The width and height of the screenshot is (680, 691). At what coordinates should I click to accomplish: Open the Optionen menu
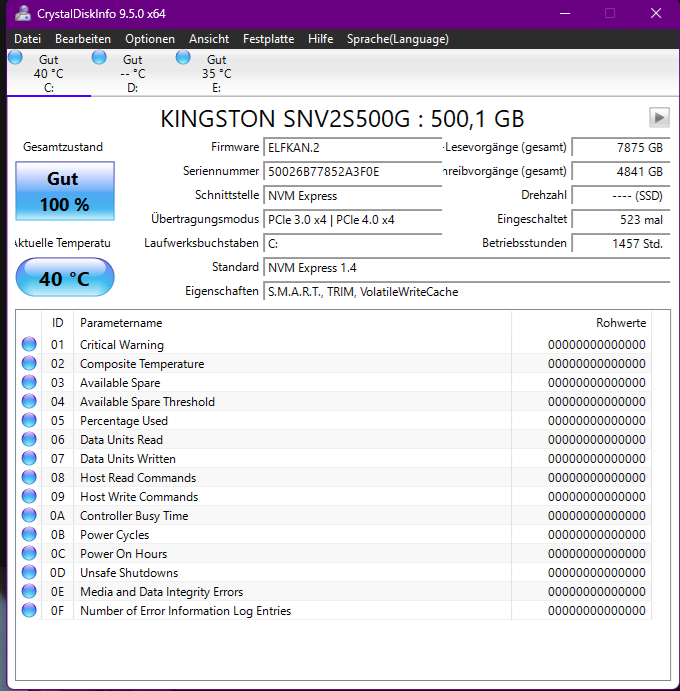150,39
